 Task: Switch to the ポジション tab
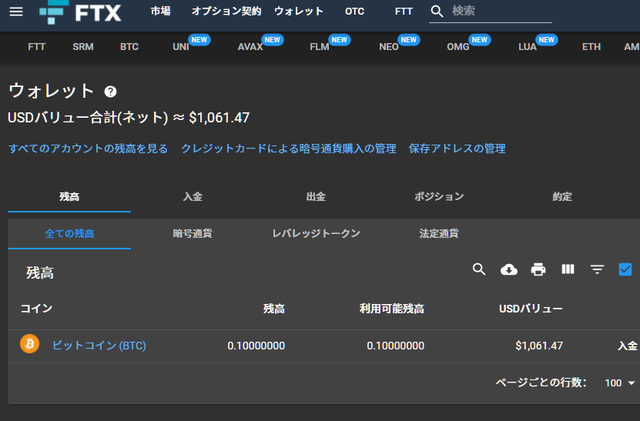pos(439,197)
